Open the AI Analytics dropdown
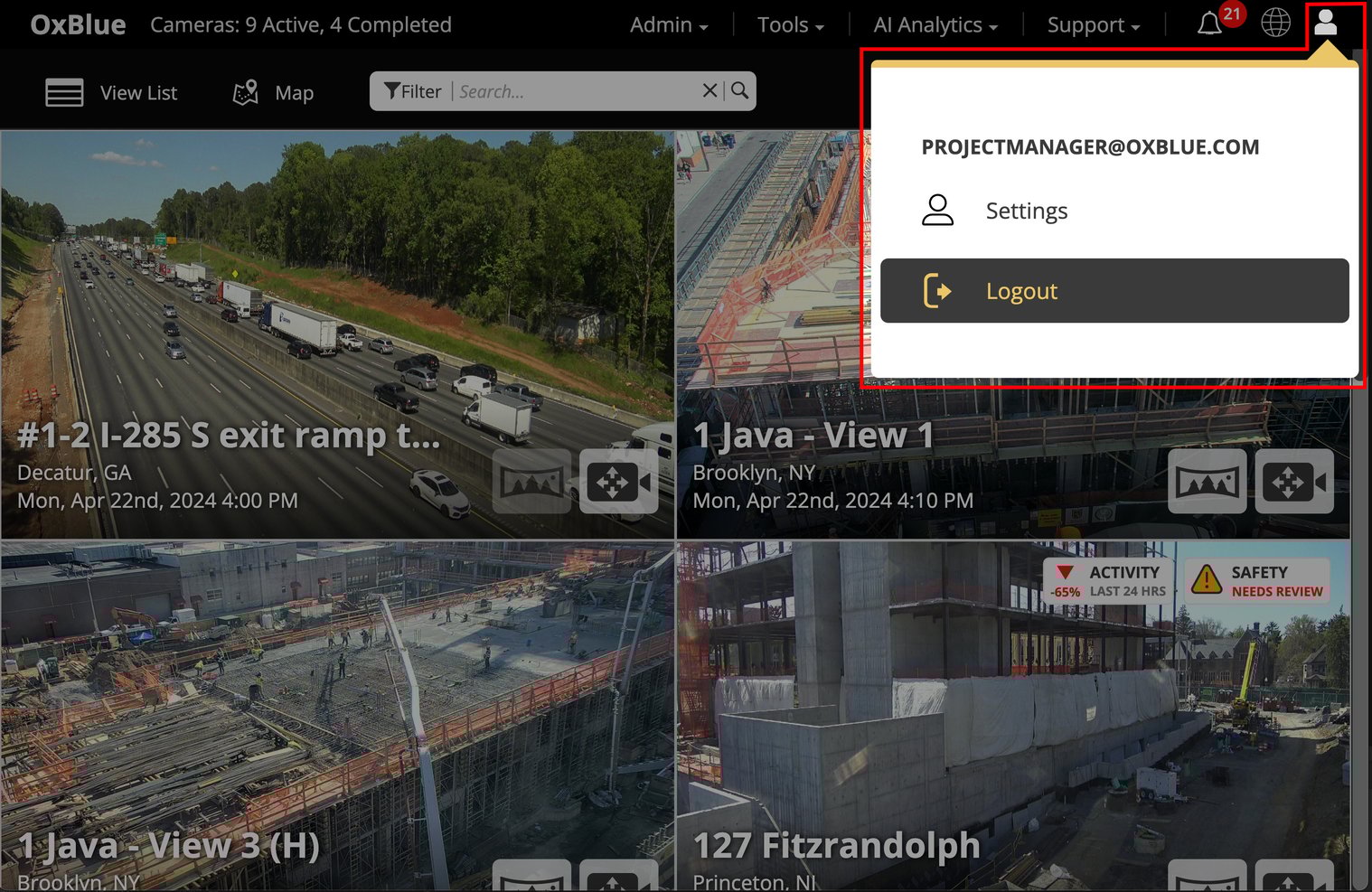Image resolution: width=1372 pixels, height=892 pixels. coord(935,25)
